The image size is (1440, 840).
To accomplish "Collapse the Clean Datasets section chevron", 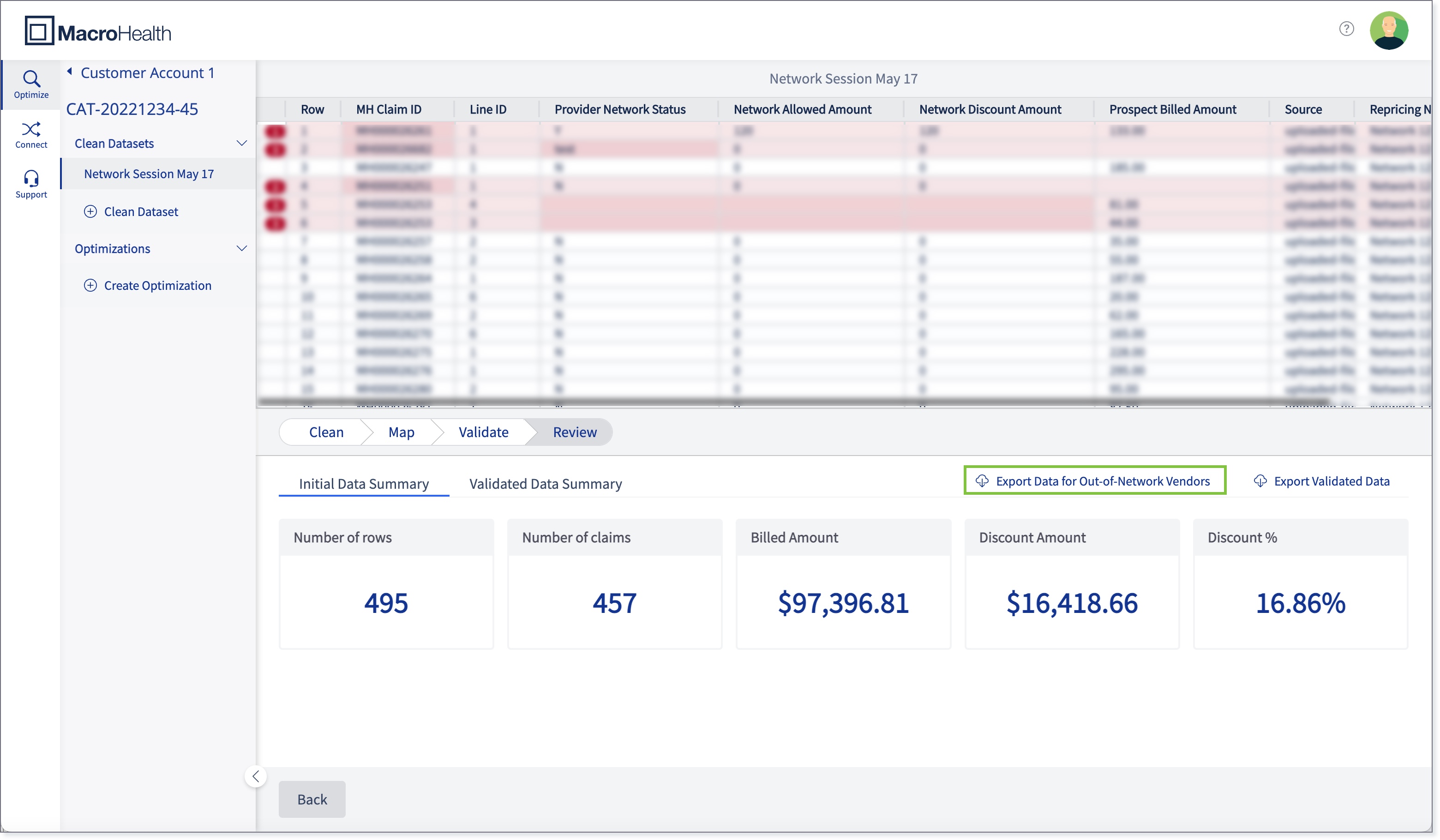I will 242,143.
